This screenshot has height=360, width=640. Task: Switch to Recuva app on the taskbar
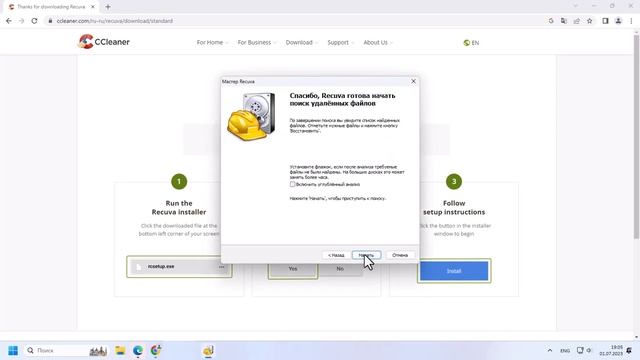pyautogui.click(x=208, y=351)
